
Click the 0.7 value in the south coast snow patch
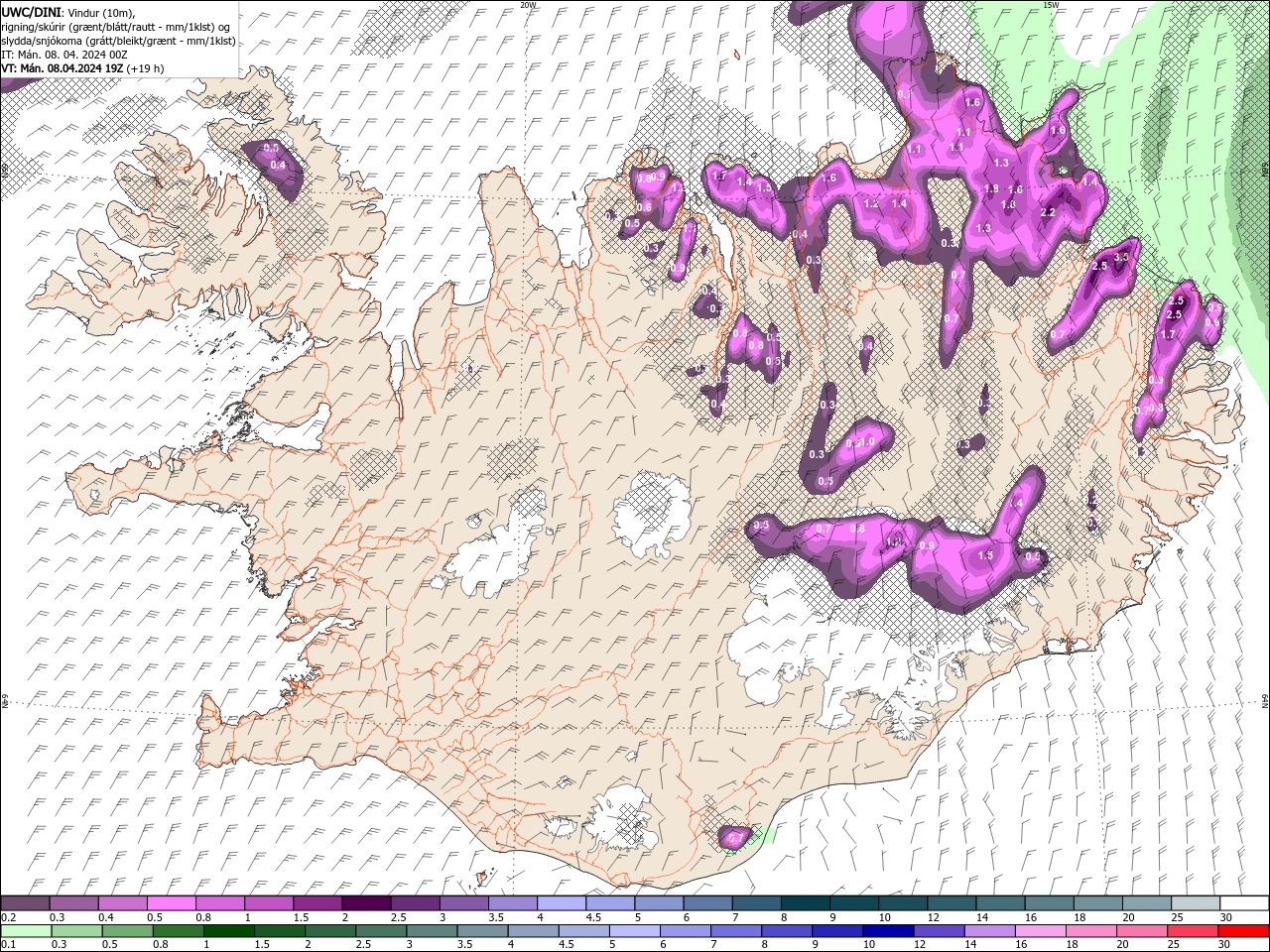(x=735, y=839)
